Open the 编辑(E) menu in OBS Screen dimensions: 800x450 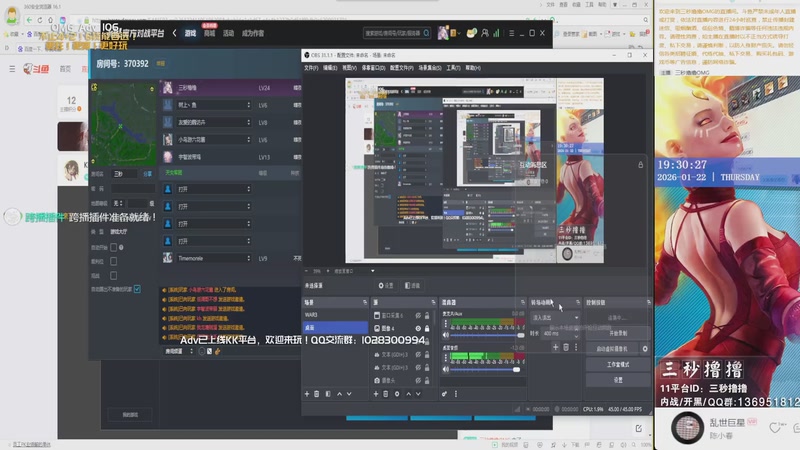330,68
